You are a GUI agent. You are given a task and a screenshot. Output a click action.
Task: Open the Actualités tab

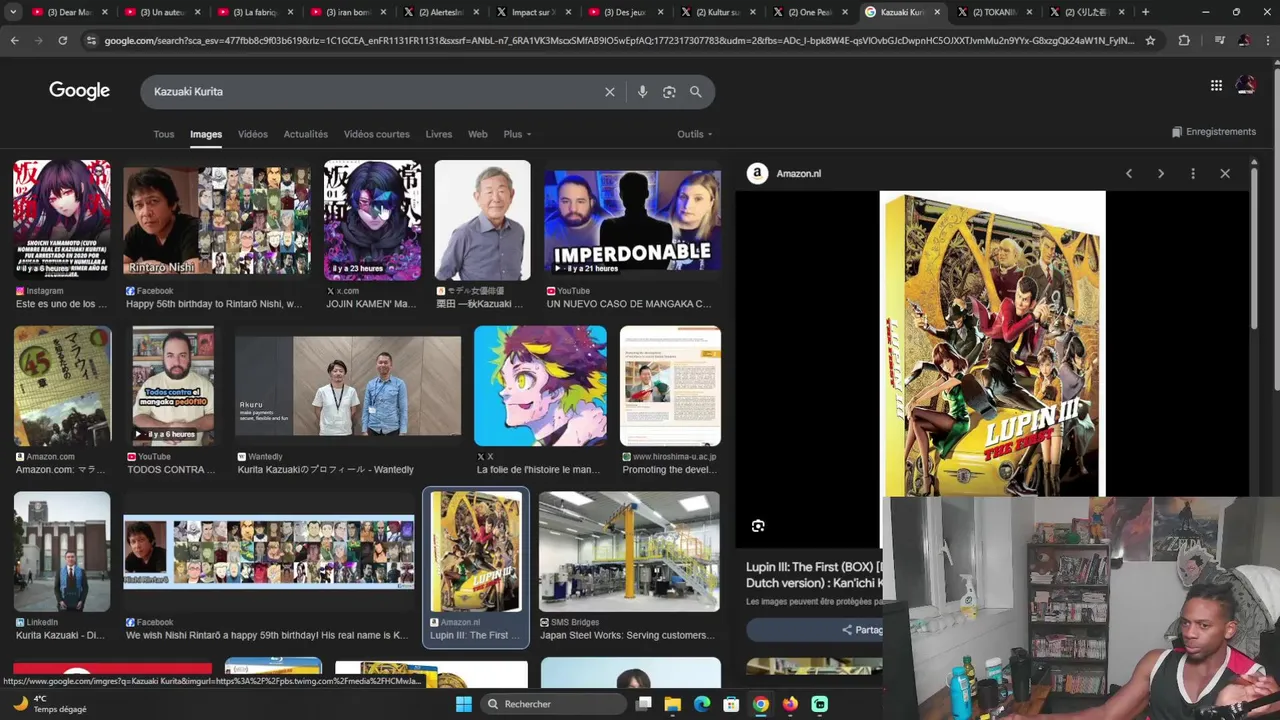pos(306,134)
